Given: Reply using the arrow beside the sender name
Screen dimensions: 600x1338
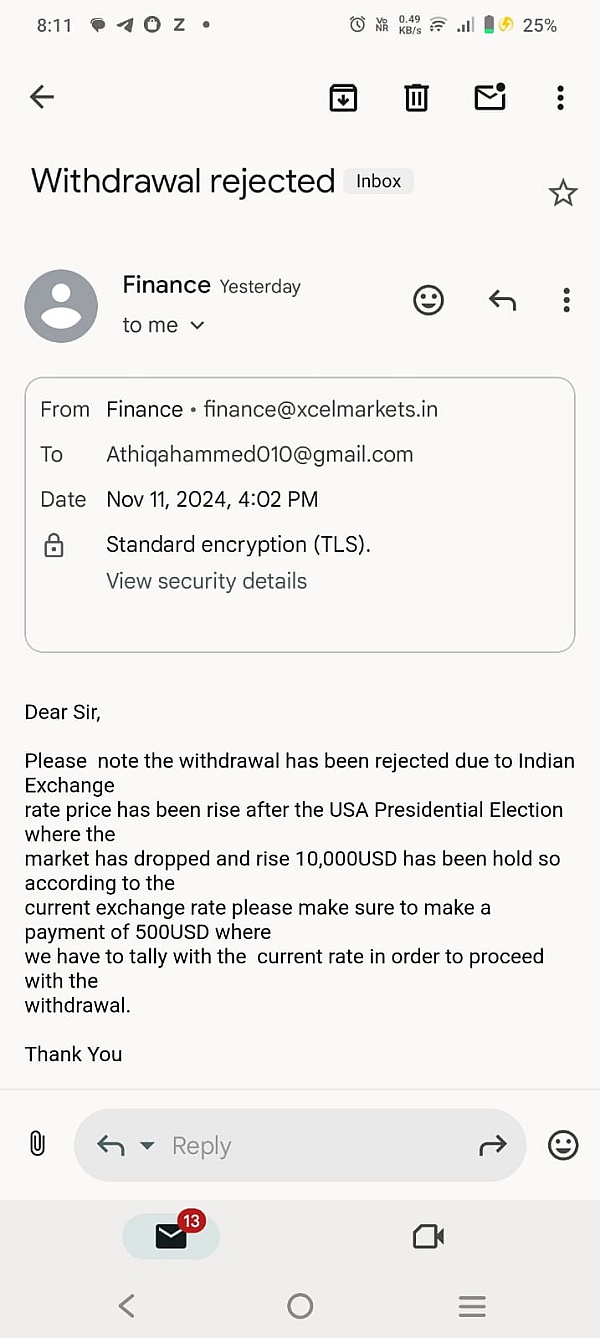Looking at the screenshot, I should (x=502, y=300).
